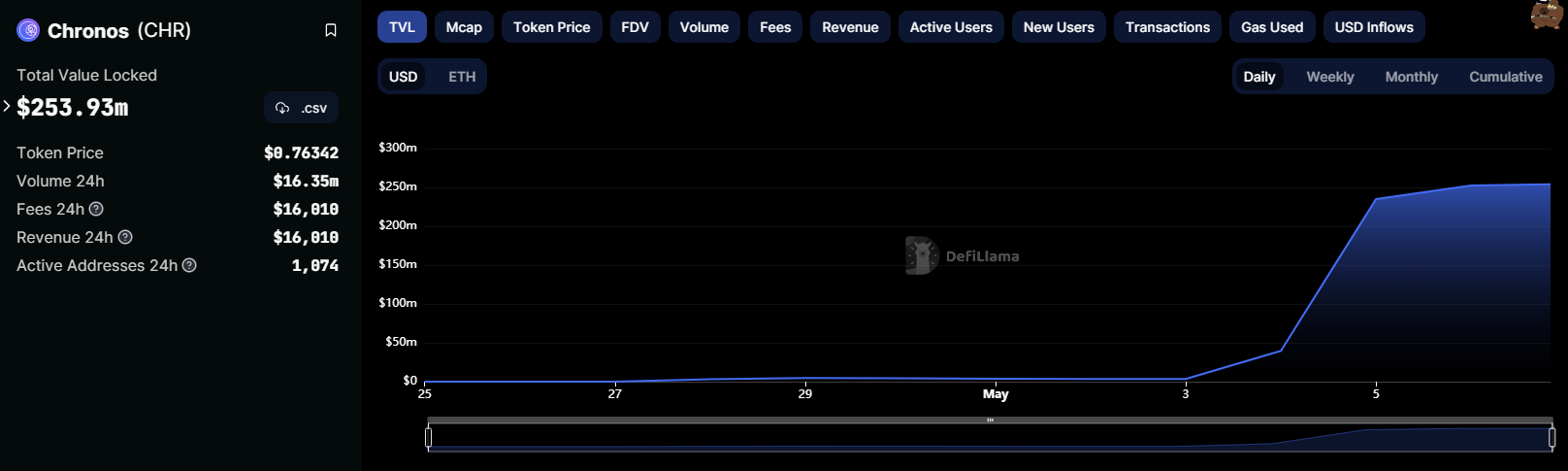
Task: Click the May label on the x-axis
Action: 996,394
